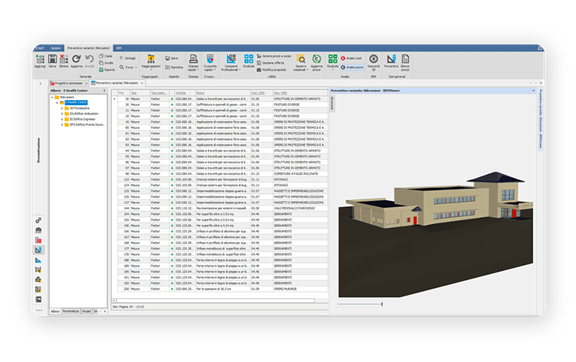Click Analisi costi

click(351, 58)
